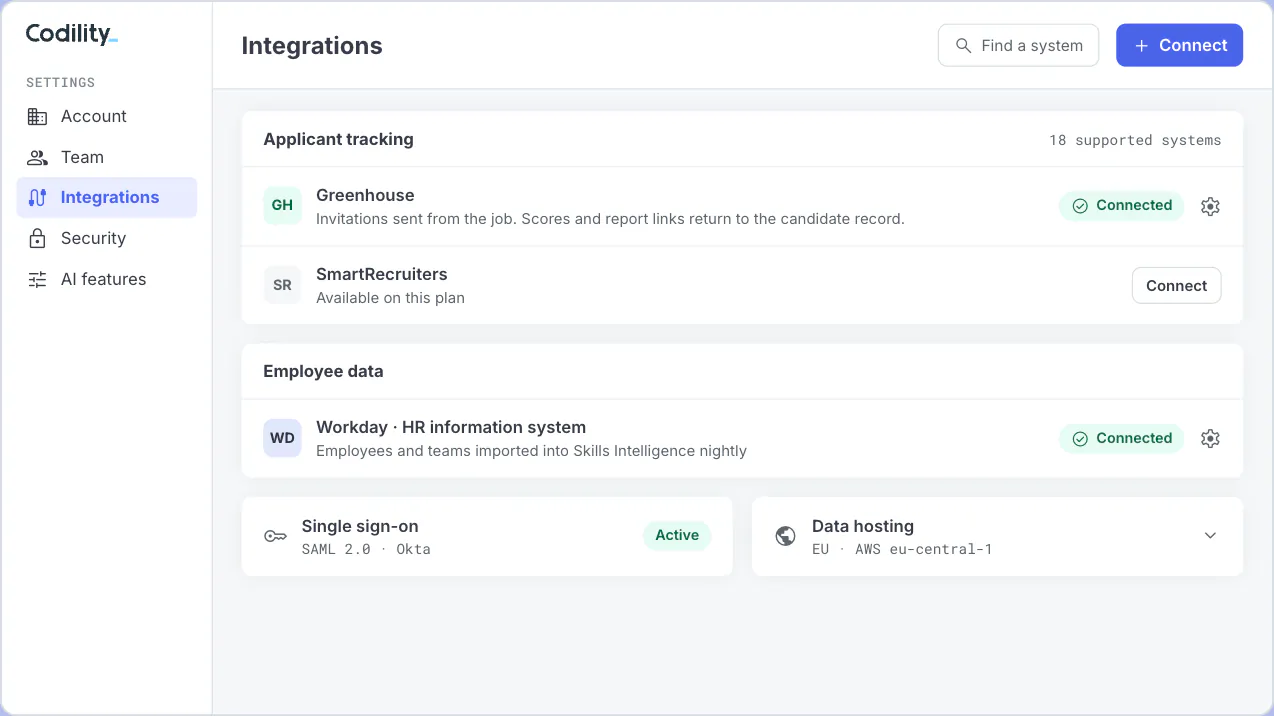Click the SmartRecruiters integration name
Image resolution: width=1274 pixels, height=716 pixels.
pyautogui.click(x=382, y=274)
